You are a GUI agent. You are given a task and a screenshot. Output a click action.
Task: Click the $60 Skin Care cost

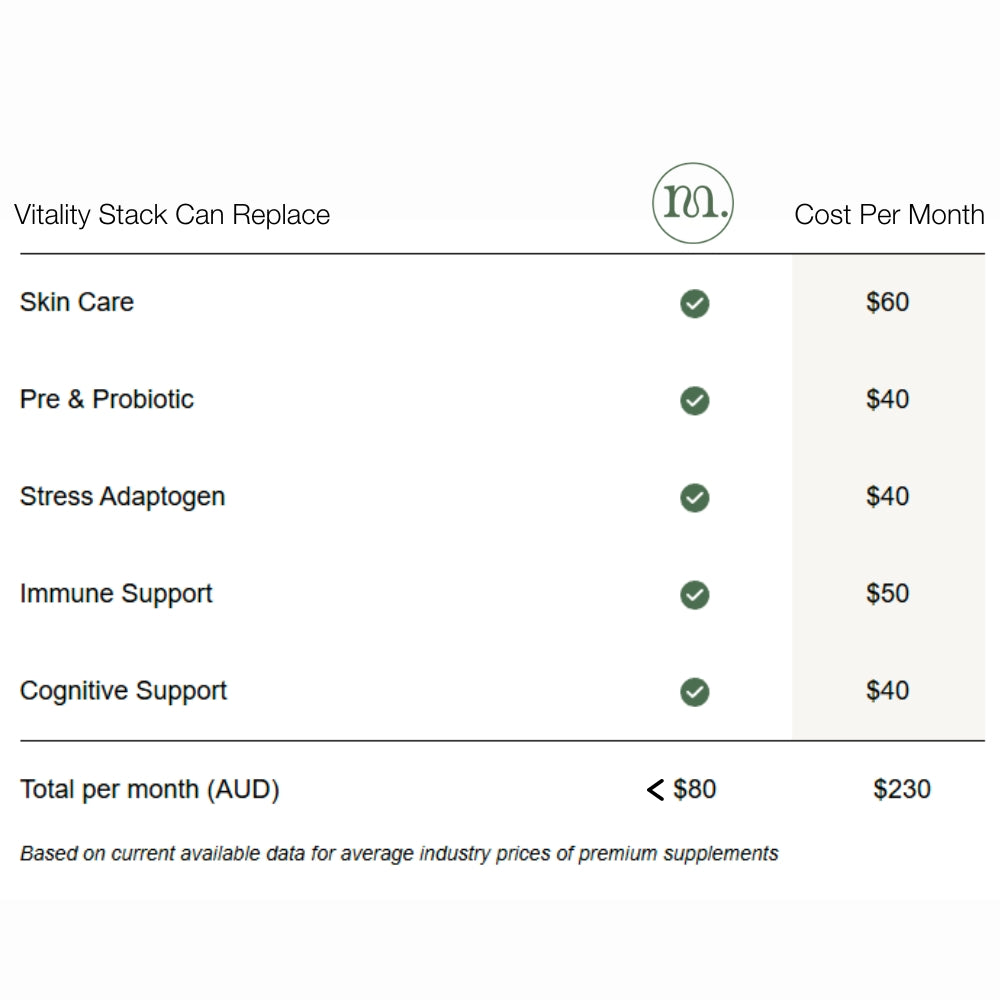click(x=888, y=302)
